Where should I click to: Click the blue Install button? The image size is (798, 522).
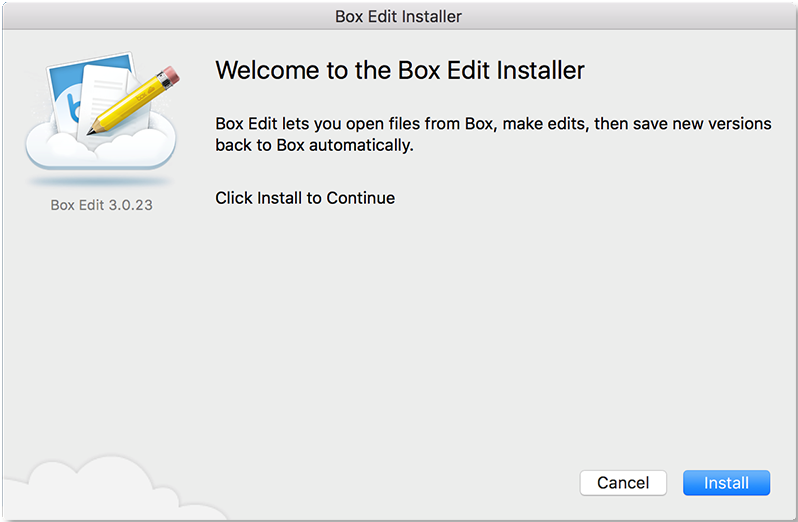726,483
